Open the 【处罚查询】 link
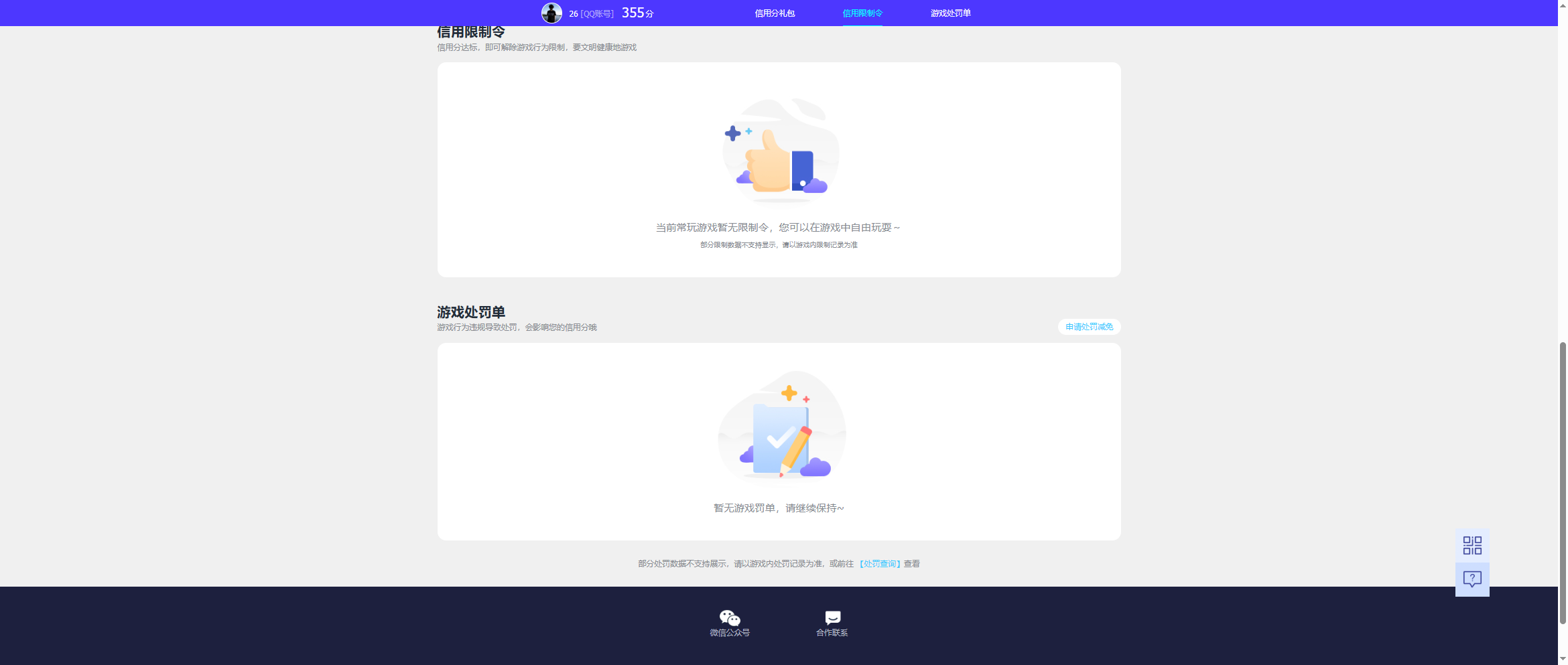This screenshot has width=1568, height=665. [x=880, y=564]
